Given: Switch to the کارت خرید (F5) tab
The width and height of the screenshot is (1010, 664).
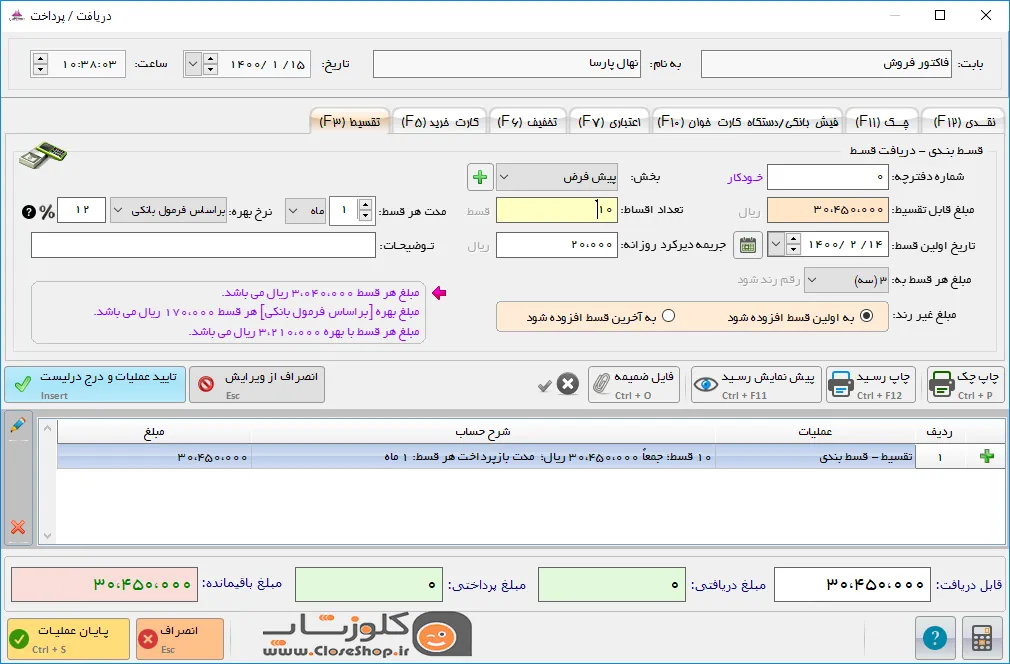Looking at the screenshot, I should [440, 122].
